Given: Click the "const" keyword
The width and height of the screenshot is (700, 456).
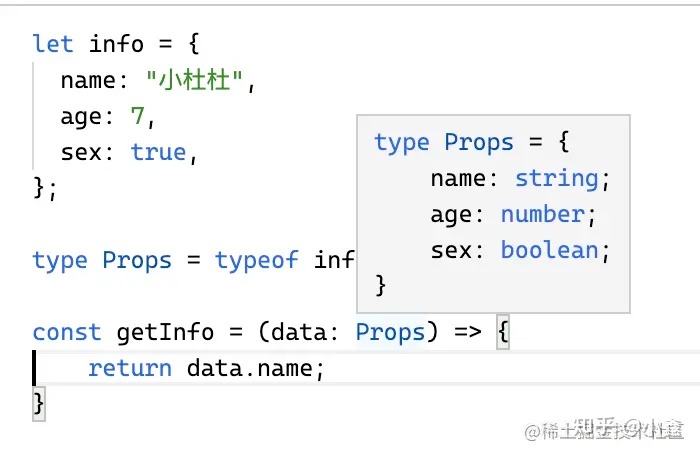Looking at the screenshot, I should pos(67,332).
